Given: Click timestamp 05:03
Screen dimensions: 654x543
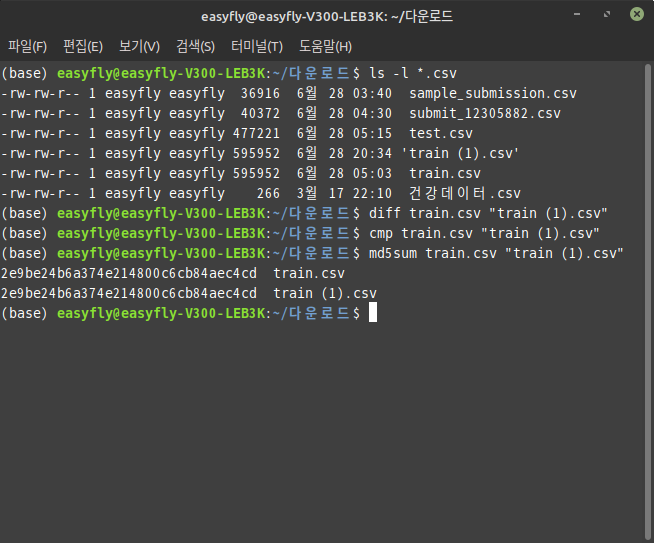Looking at the screenshot, I should tap(372, 173).
